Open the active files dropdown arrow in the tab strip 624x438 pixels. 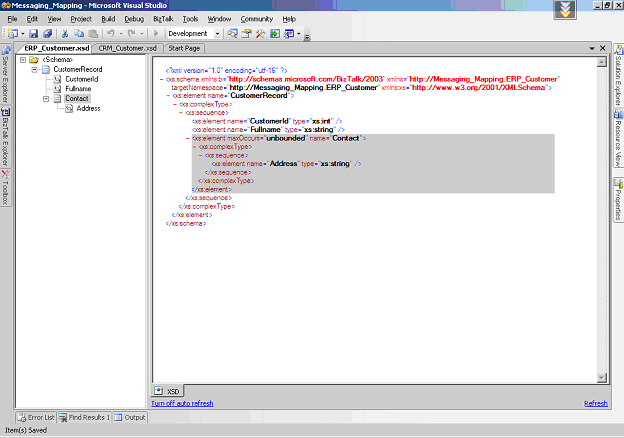[x=592, y=49]
